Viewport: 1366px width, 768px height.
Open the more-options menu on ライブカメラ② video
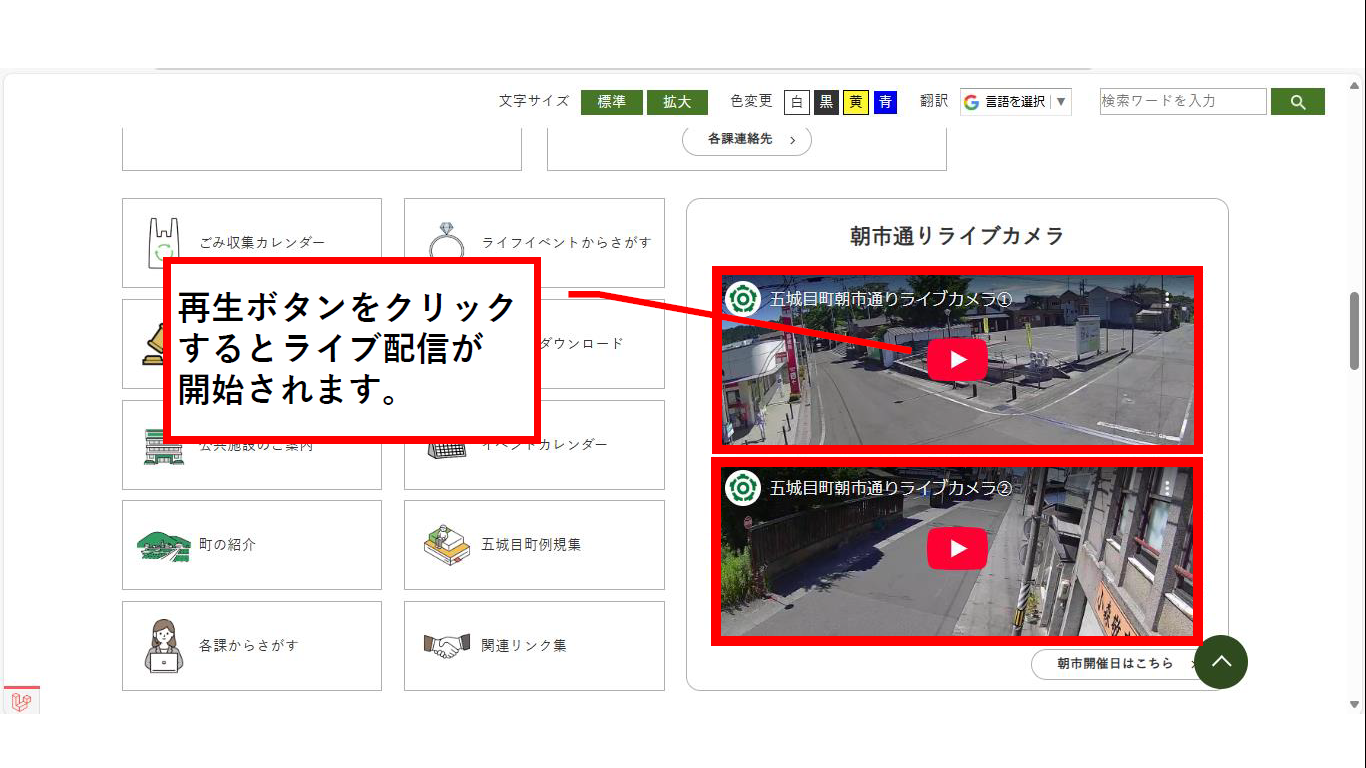point(1167,488)
